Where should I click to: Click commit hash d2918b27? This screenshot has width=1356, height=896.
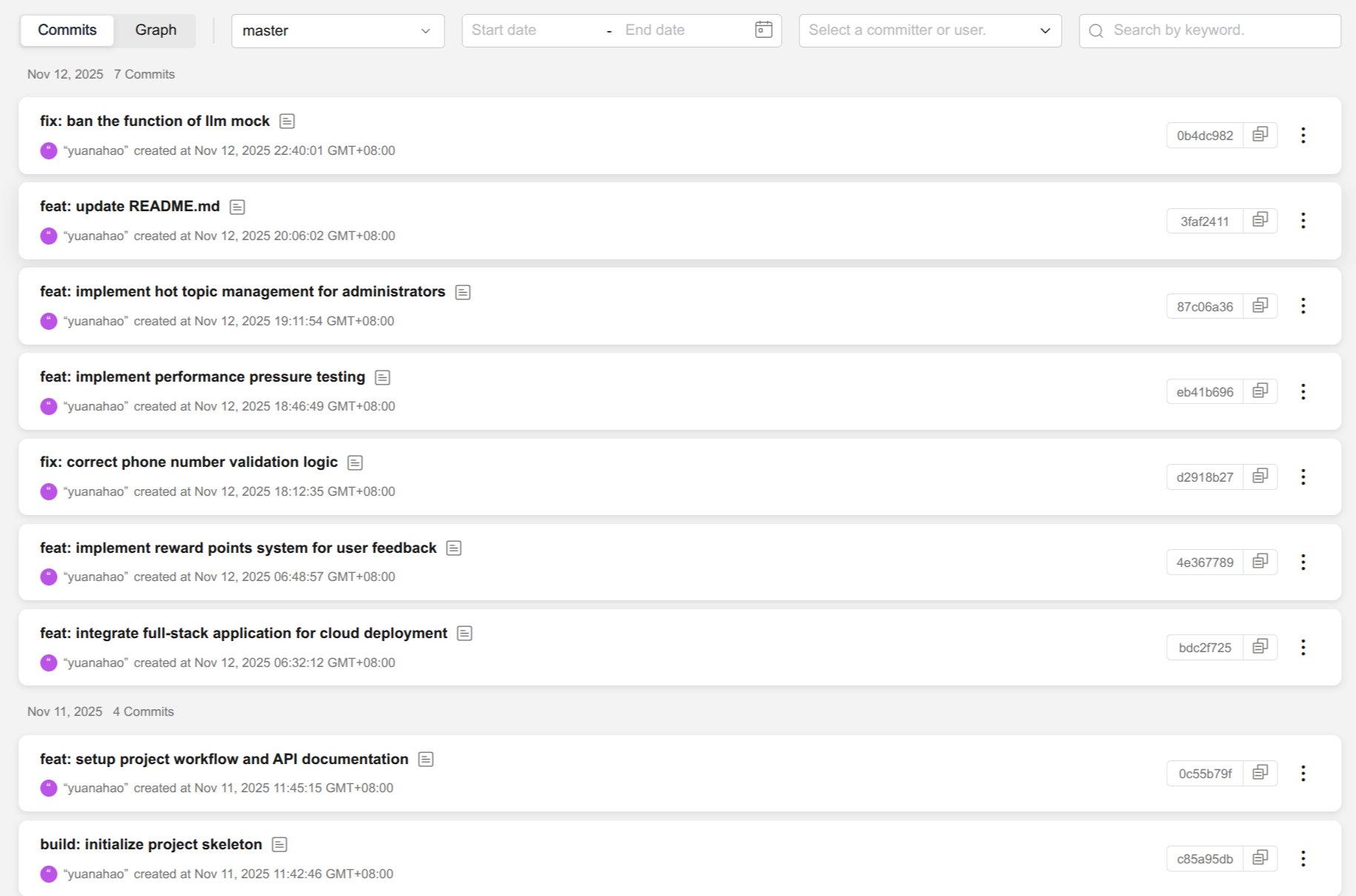[x=1205, y=477]
